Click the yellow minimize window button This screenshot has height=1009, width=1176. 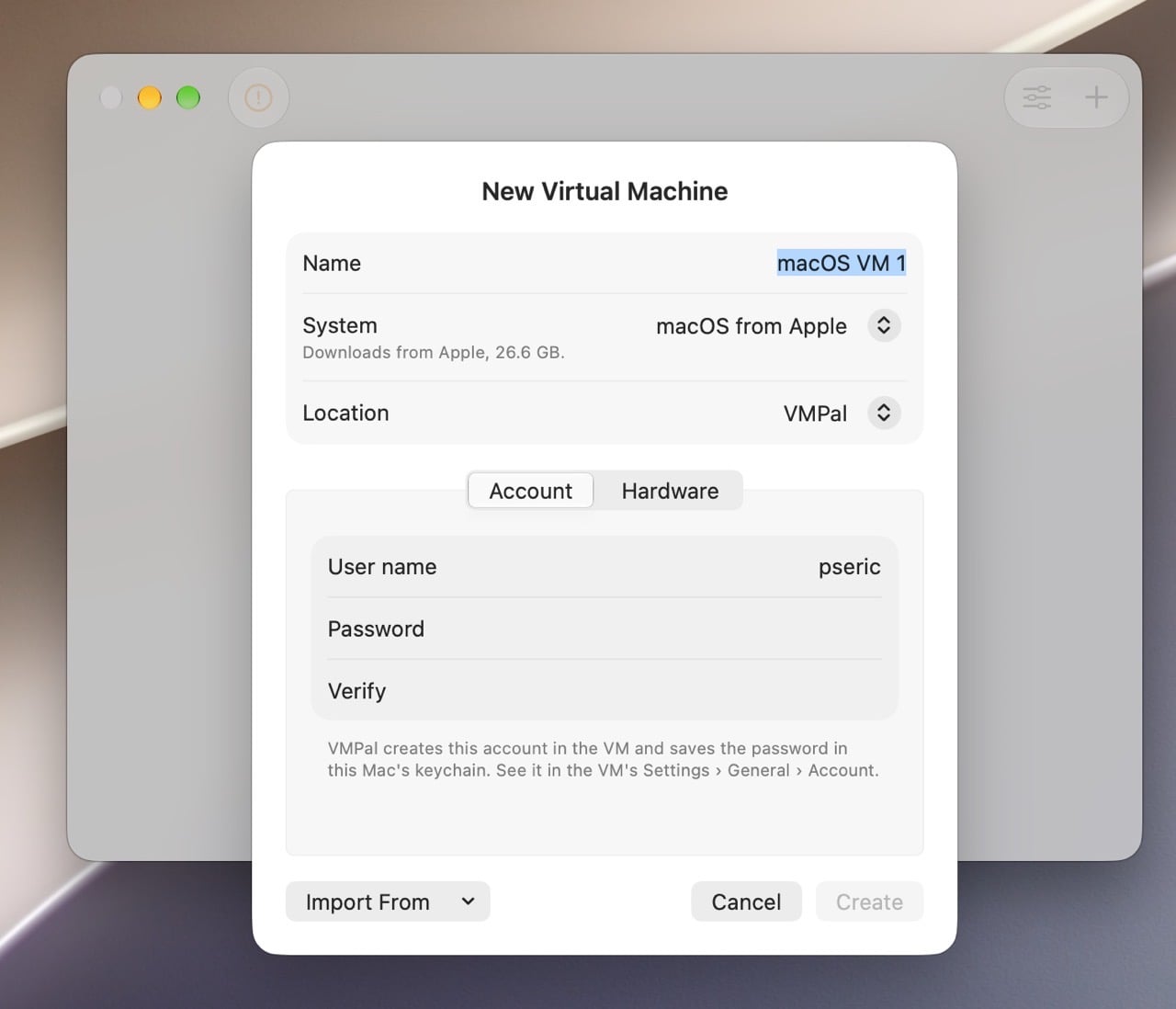coord(150,97)
